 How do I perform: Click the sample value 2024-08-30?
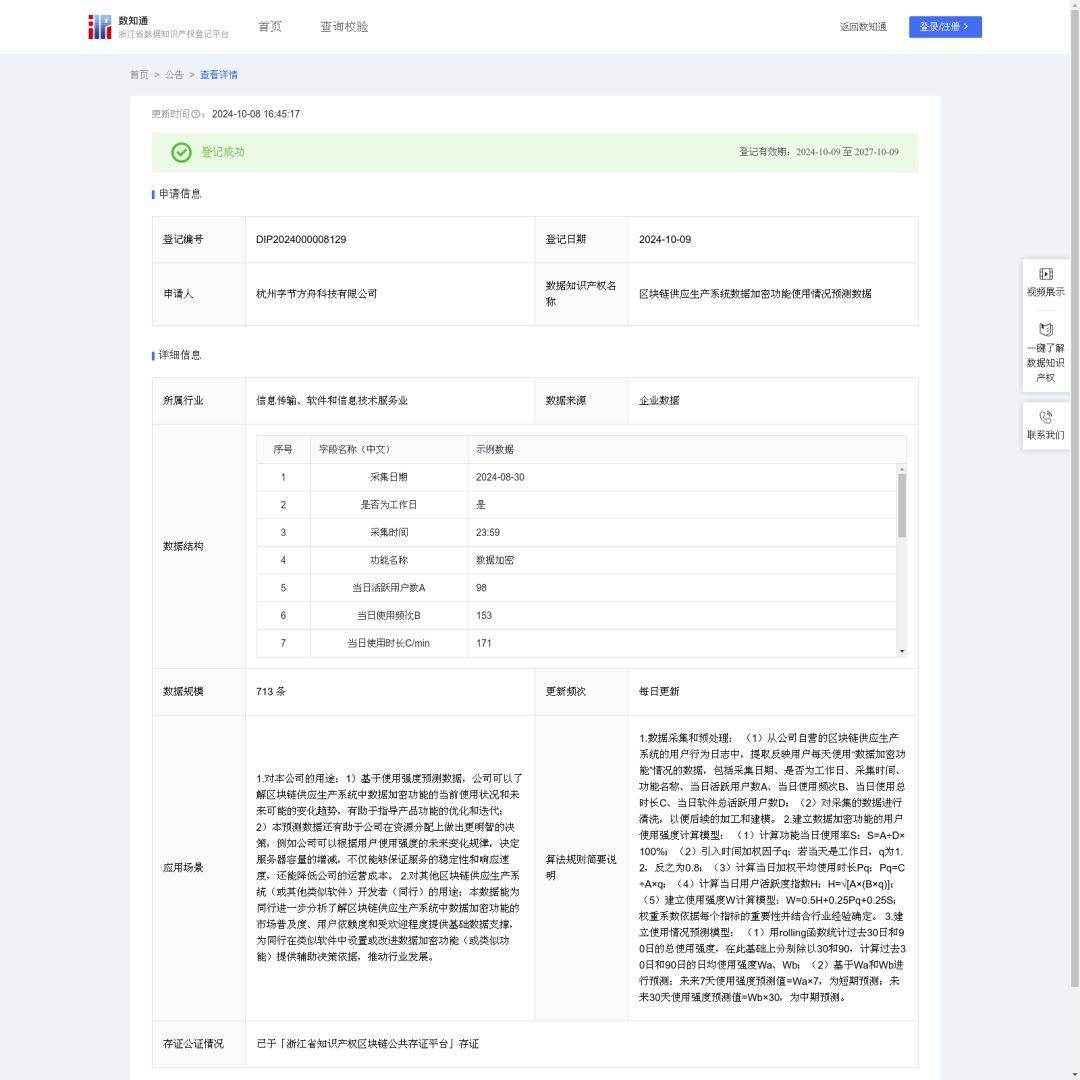tap(500, 477)
